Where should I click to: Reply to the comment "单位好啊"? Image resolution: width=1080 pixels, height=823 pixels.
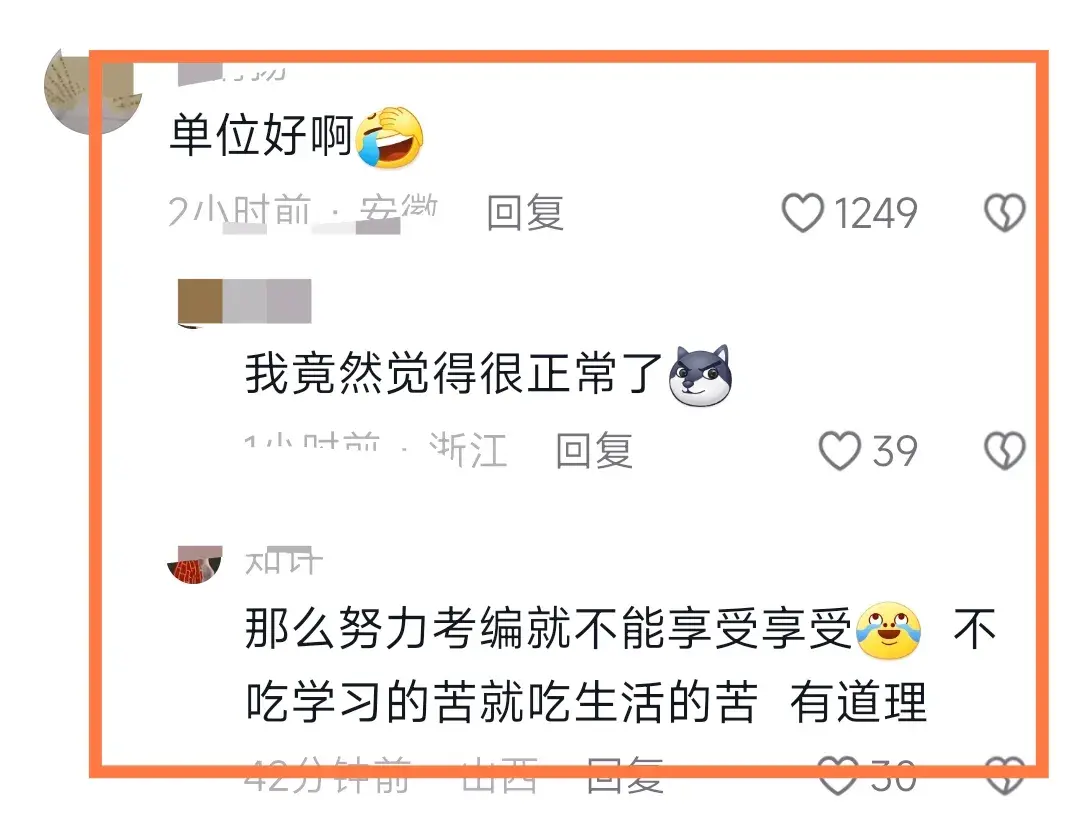[x=526, y=213]
